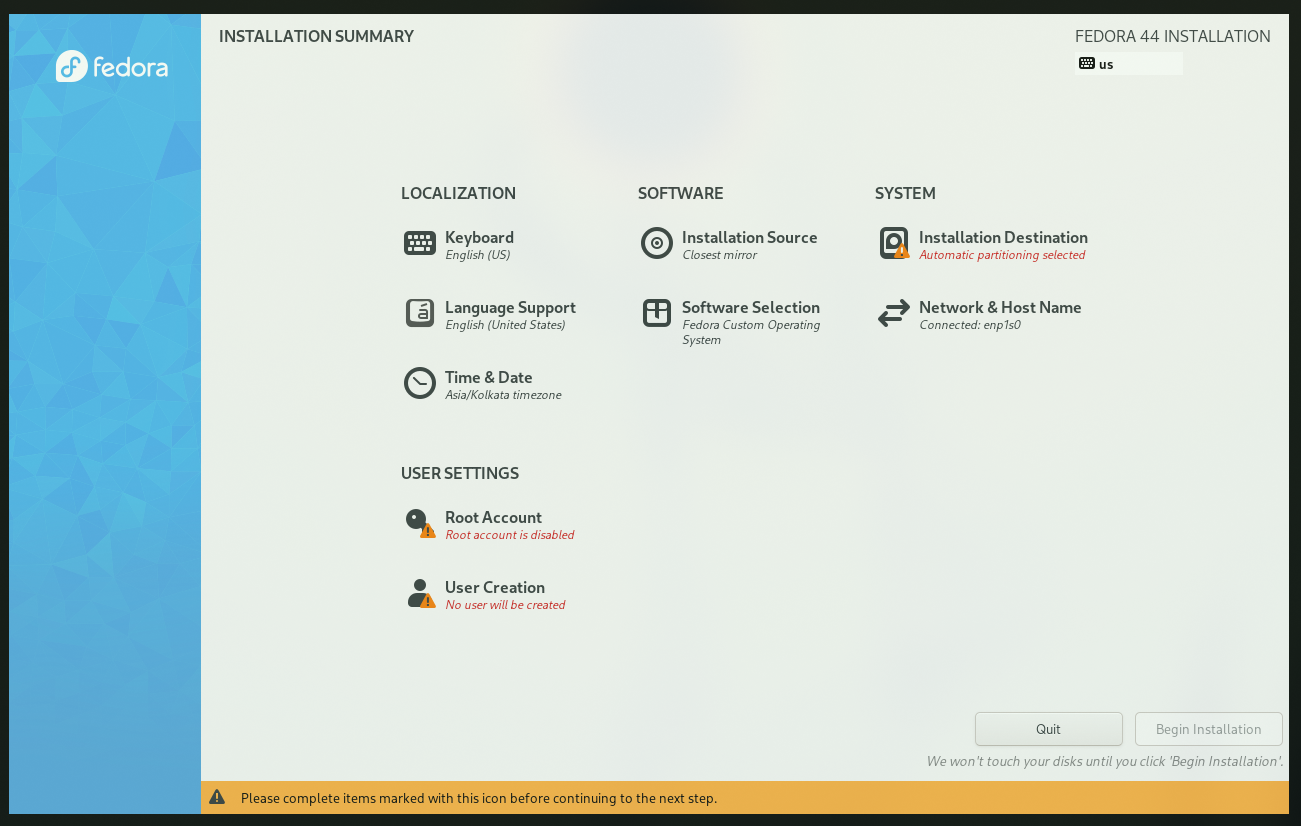Viewport: 1301px width, 826px height.
Task: Open the Keyboard layout settings icon
Action: (420, 243)
